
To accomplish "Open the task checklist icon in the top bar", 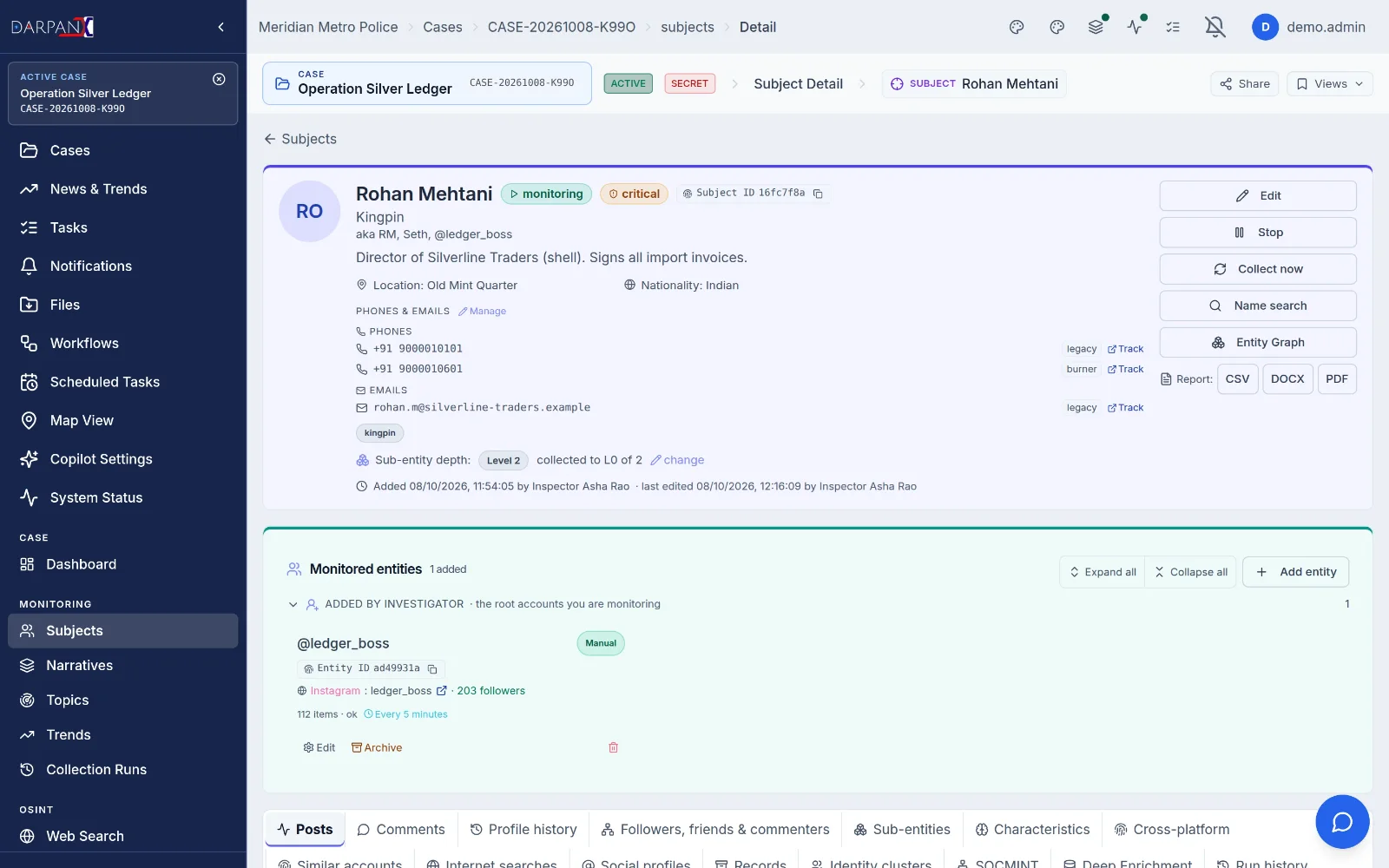I will (1173, 27).
